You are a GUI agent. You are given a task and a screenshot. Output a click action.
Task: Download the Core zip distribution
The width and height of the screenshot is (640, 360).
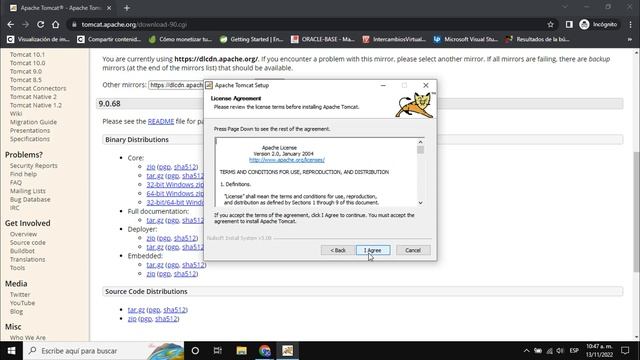click(x=151, y=167)
